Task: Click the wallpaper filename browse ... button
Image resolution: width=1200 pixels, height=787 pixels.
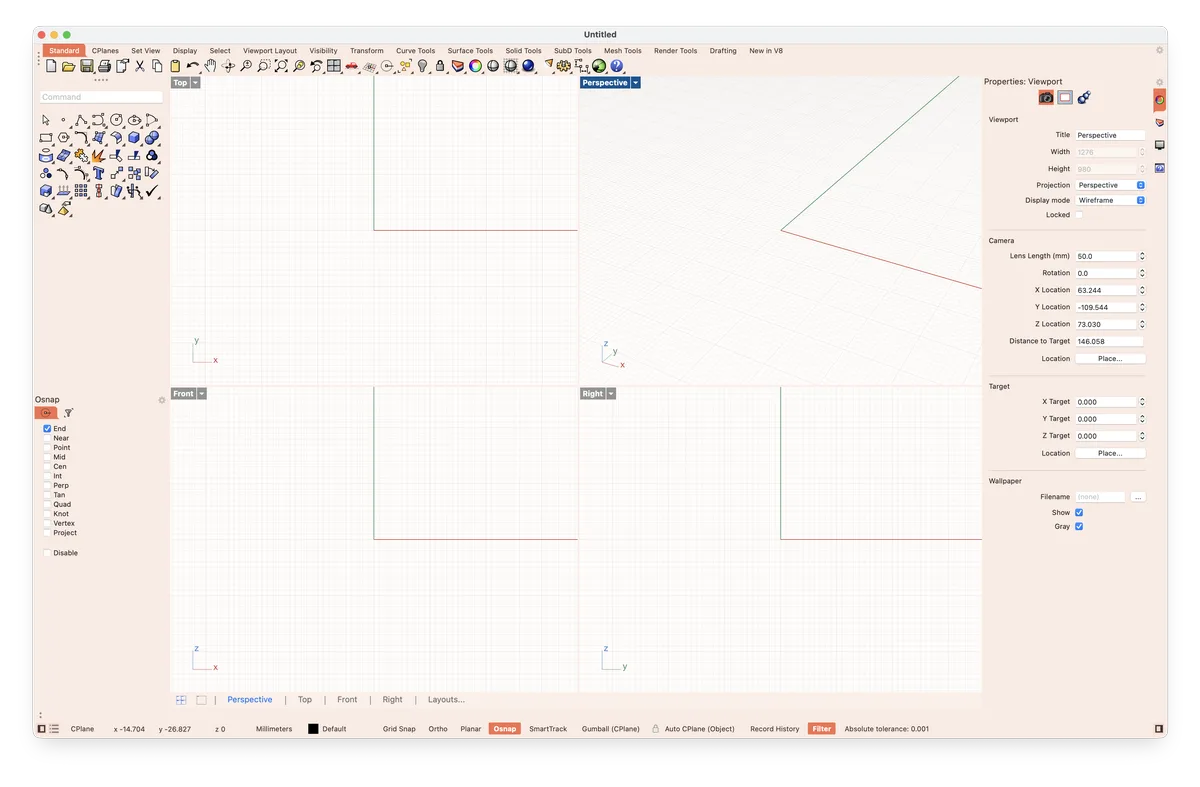Action: tap(1138, 497)
